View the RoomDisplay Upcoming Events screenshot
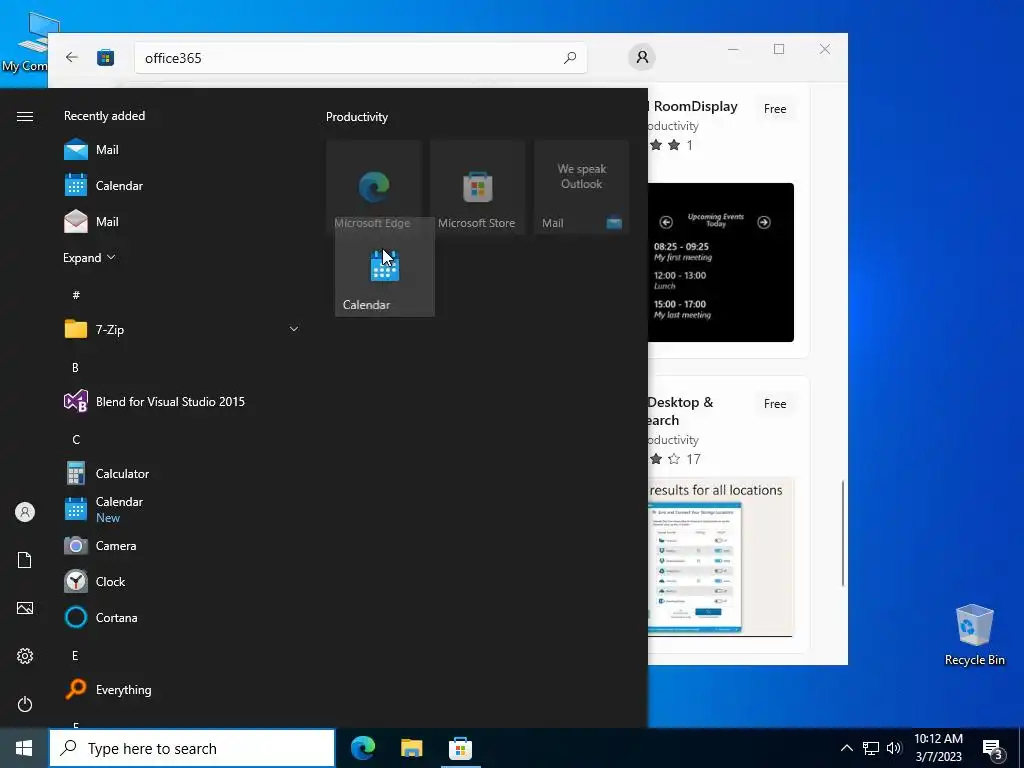This screenshot has height=768, width=1024. 721,262
